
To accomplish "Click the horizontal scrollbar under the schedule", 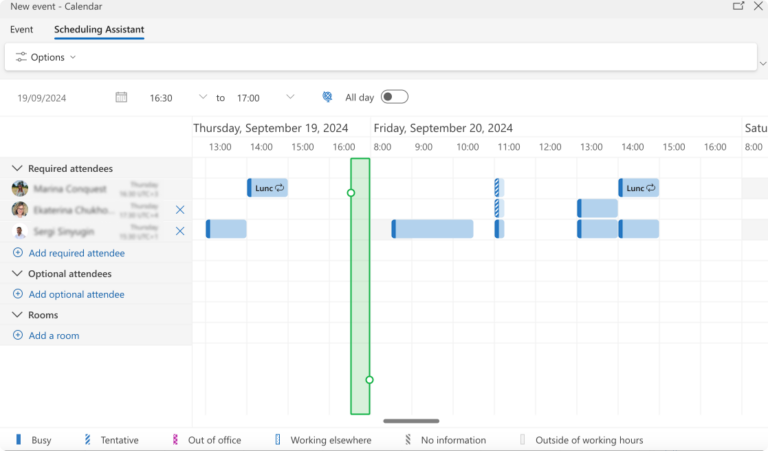I will 410,421.
